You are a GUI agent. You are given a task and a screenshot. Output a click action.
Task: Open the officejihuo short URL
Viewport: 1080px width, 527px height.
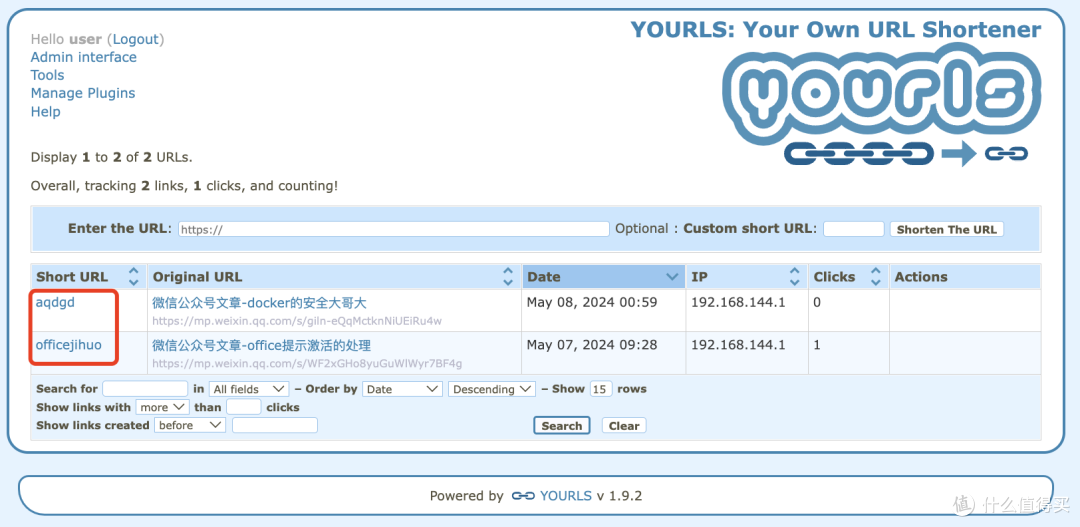[69, 344]
